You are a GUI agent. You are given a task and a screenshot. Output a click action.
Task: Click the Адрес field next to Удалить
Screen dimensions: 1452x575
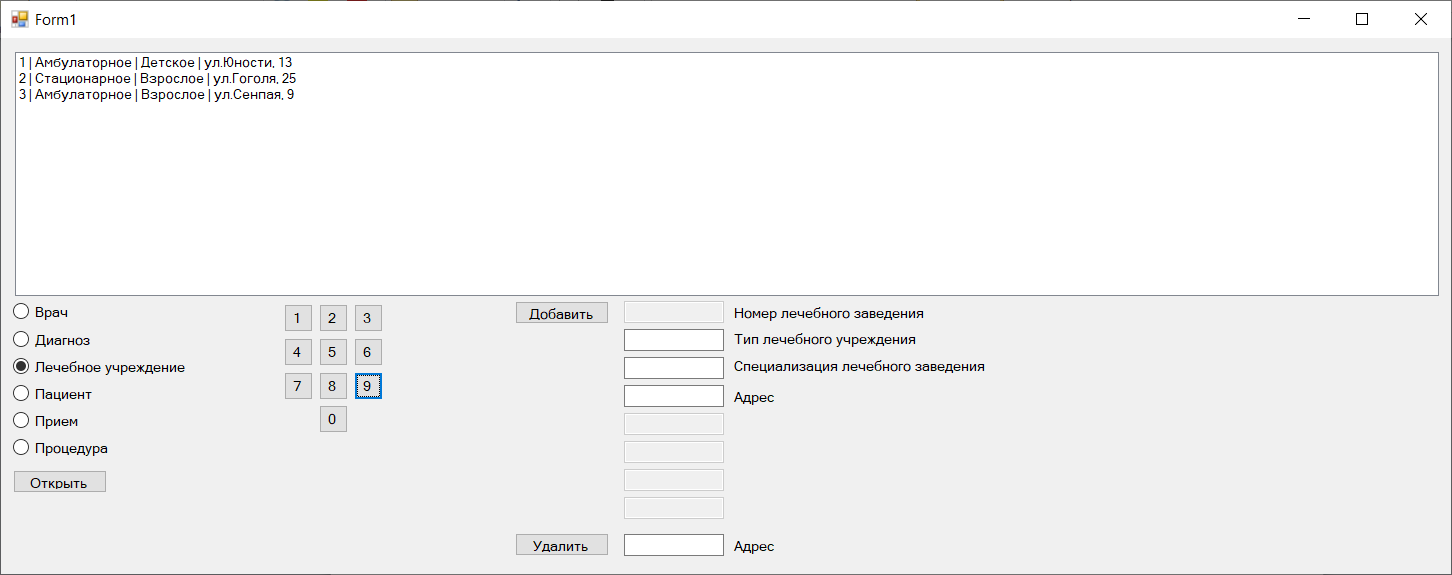click(674, 545)
